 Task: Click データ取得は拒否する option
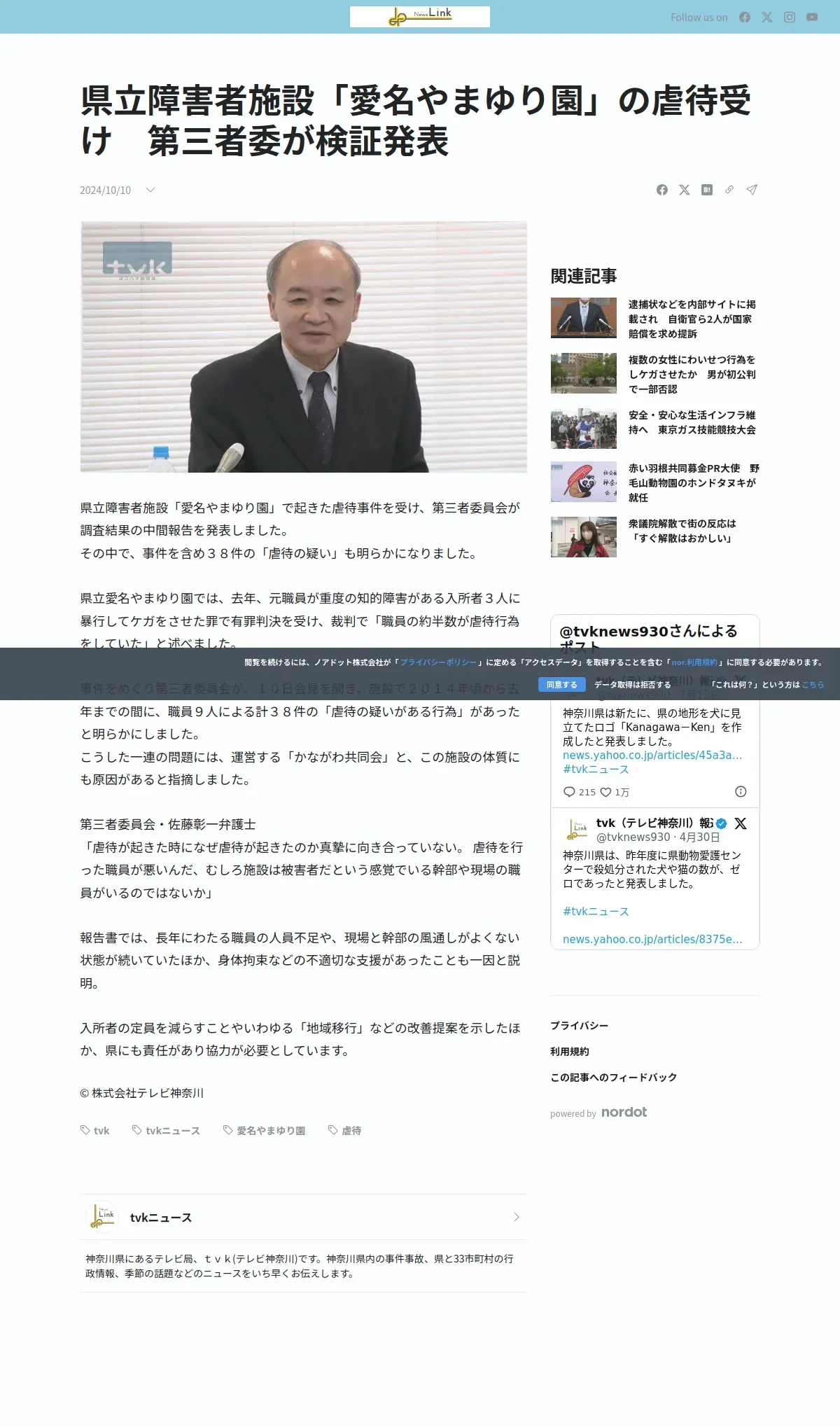(633, 685)
